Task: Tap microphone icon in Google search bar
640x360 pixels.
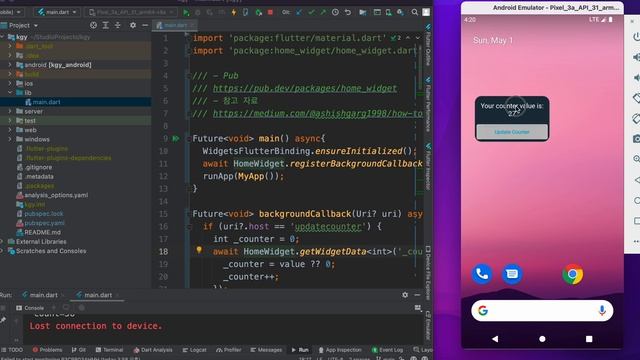Action: click(602, 311)
